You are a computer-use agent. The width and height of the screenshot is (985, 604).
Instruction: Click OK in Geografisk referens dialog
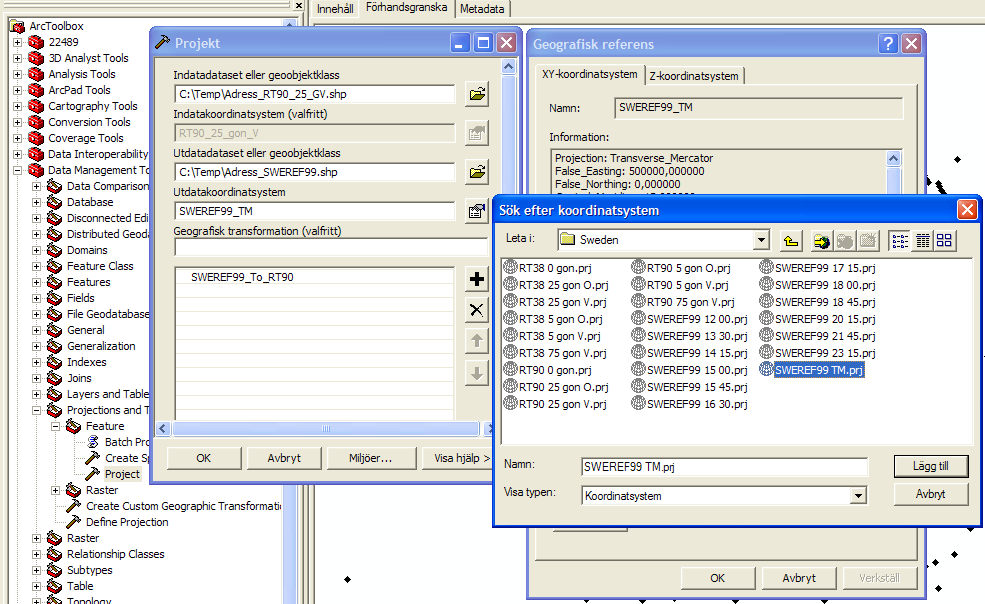pos(718,578)
